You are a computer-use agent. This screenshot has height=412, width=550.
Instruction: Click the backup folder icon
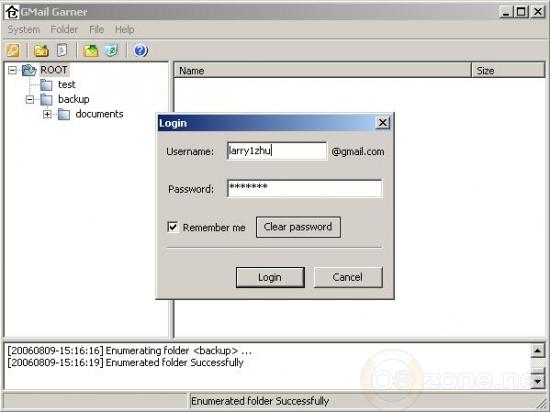tap(46, 100)
